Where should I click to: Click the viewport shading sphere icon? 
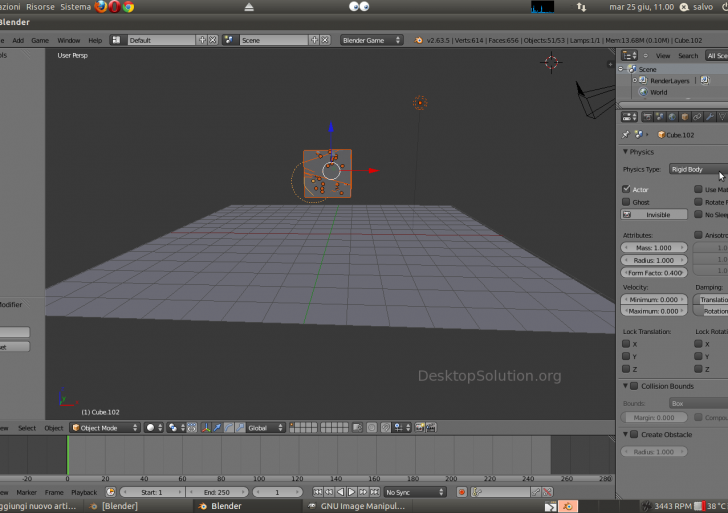pos(151,428)
